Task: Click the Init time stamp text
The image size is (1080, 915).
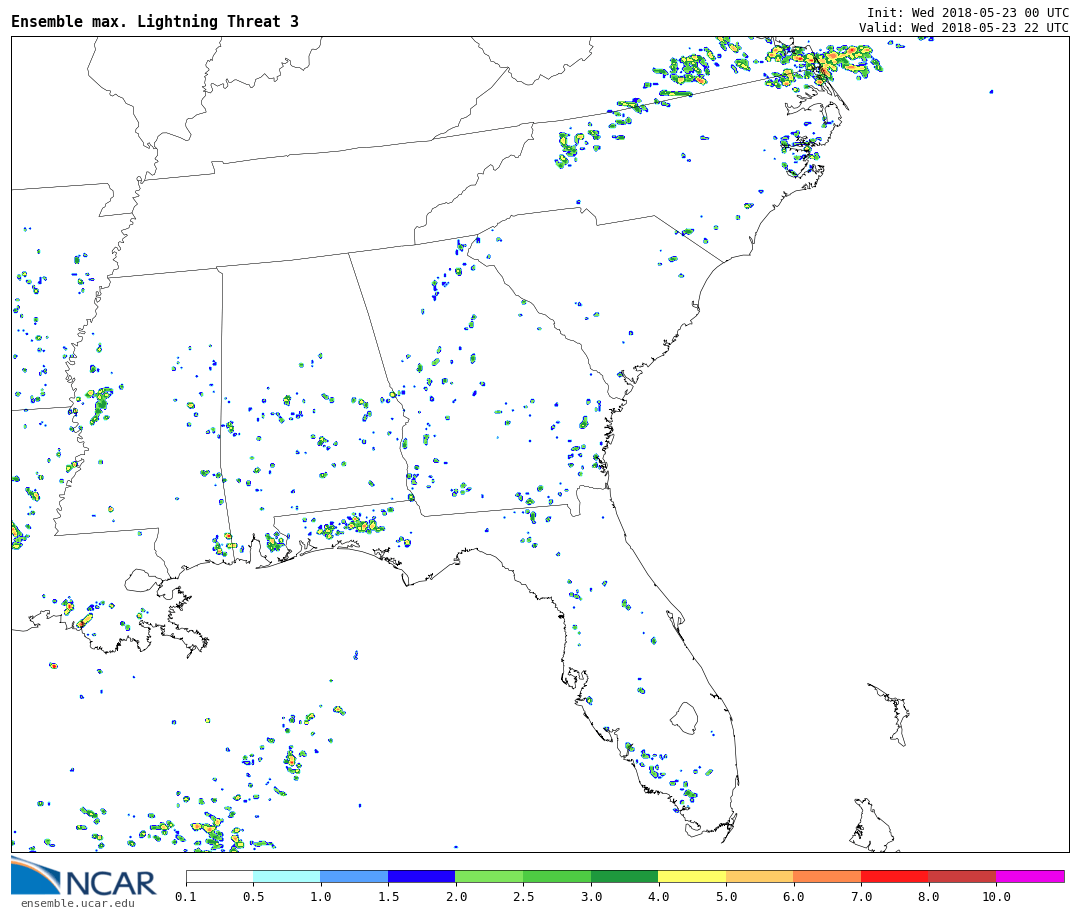Action: point(967,12)
